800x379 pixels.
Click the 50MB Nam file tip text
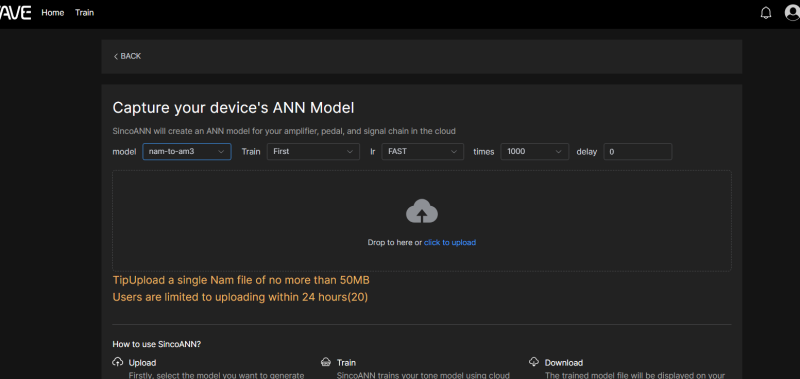[241, 281]
